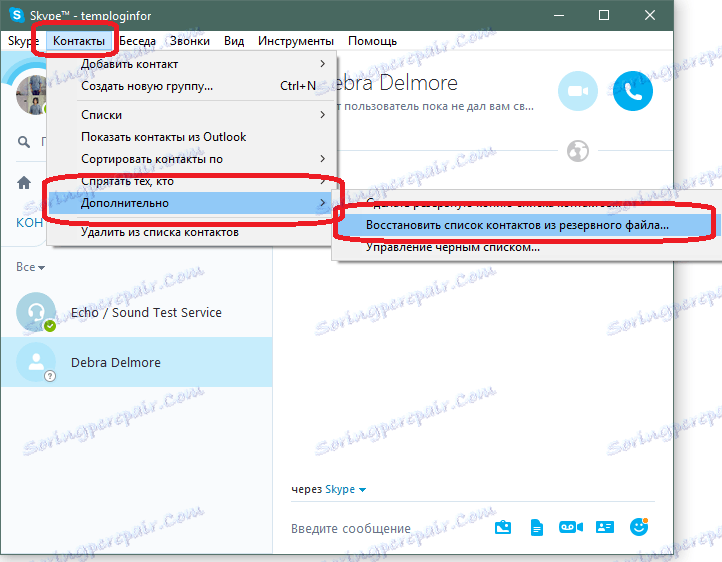Send a photo using the picture icon
The image size is (722, 562).
tap(503, 527)
